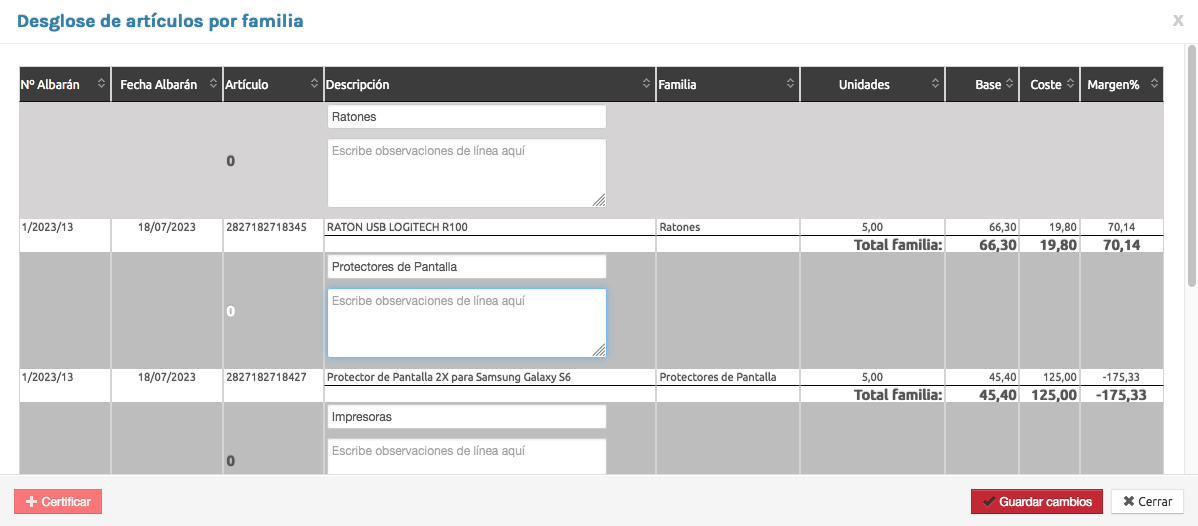Image resolution: width=1198 pixels, height=526 pixels.
Task: Edit Protectores de Pantalla name field
Action: click(x=466, y=267)
